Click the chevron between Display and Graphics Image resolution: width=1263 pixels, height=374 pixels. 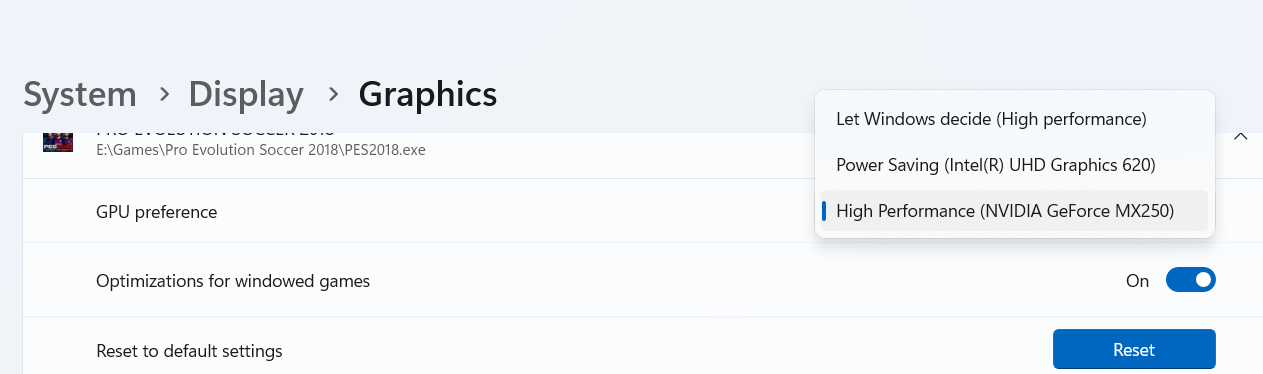point(333,94)
